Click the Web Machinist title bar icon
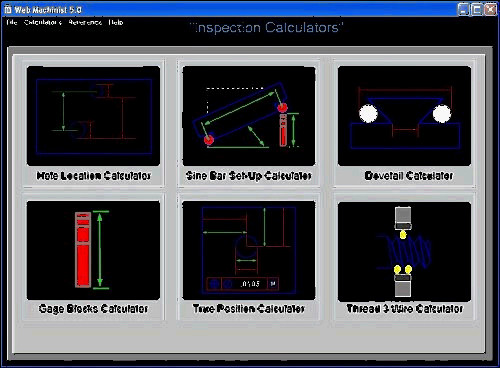500x368 pixels. point(8,10)
